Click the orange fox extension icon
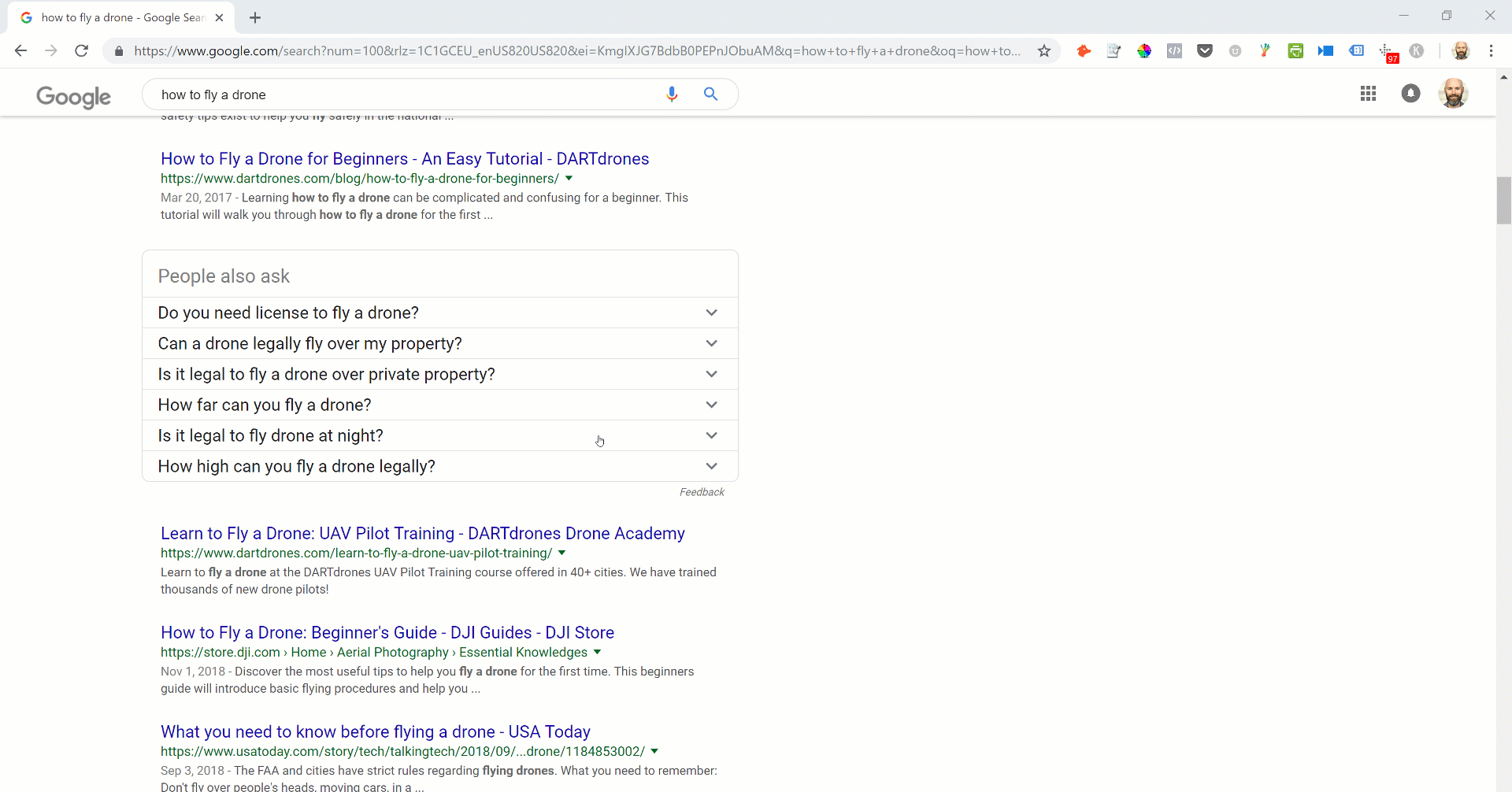The width and height of the screenshot is (1512, 792). click(1083, 50)
